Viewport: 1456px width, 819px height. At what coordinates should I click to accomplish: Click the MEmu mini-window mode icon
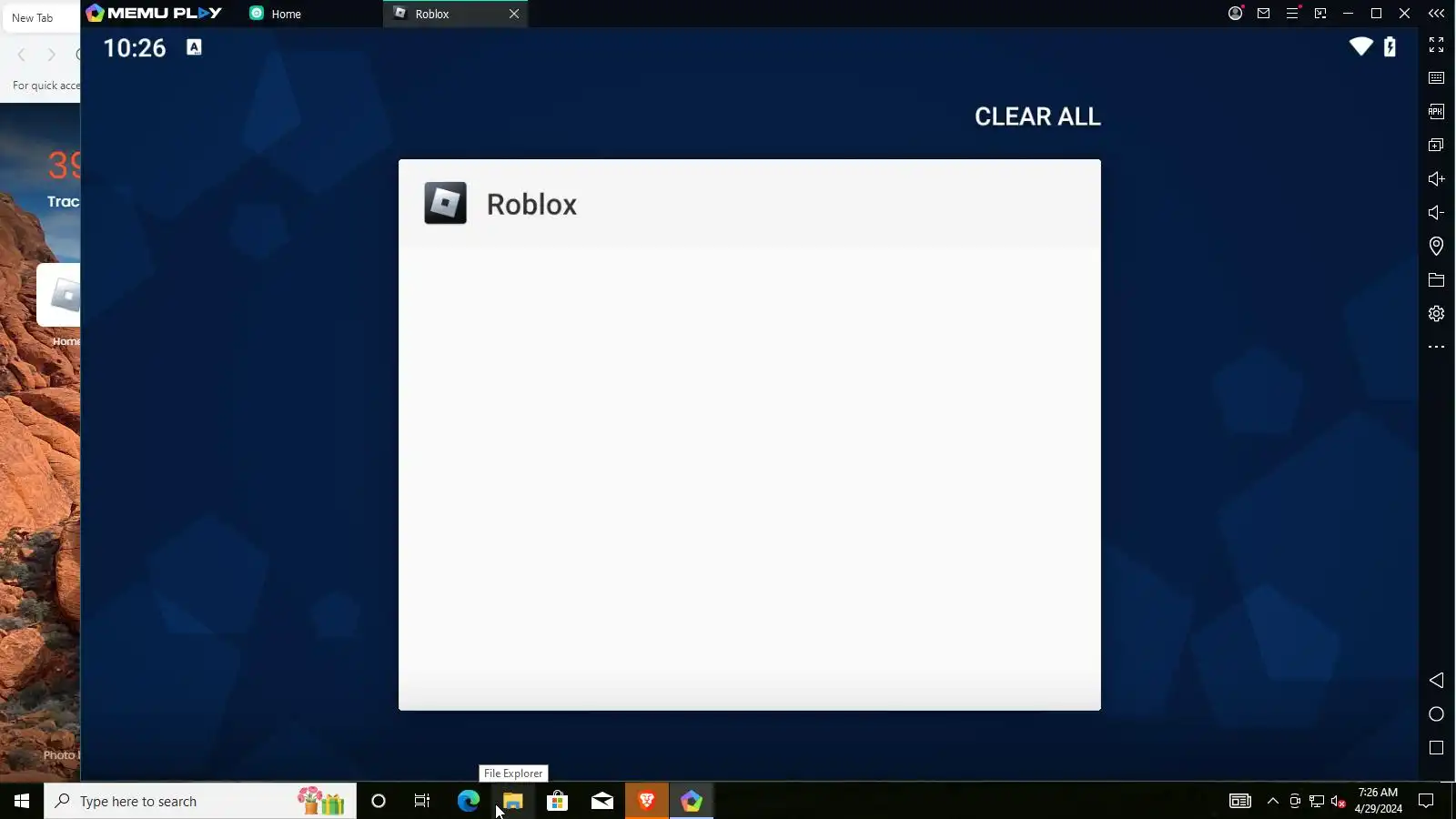(x=1320, y=13)
